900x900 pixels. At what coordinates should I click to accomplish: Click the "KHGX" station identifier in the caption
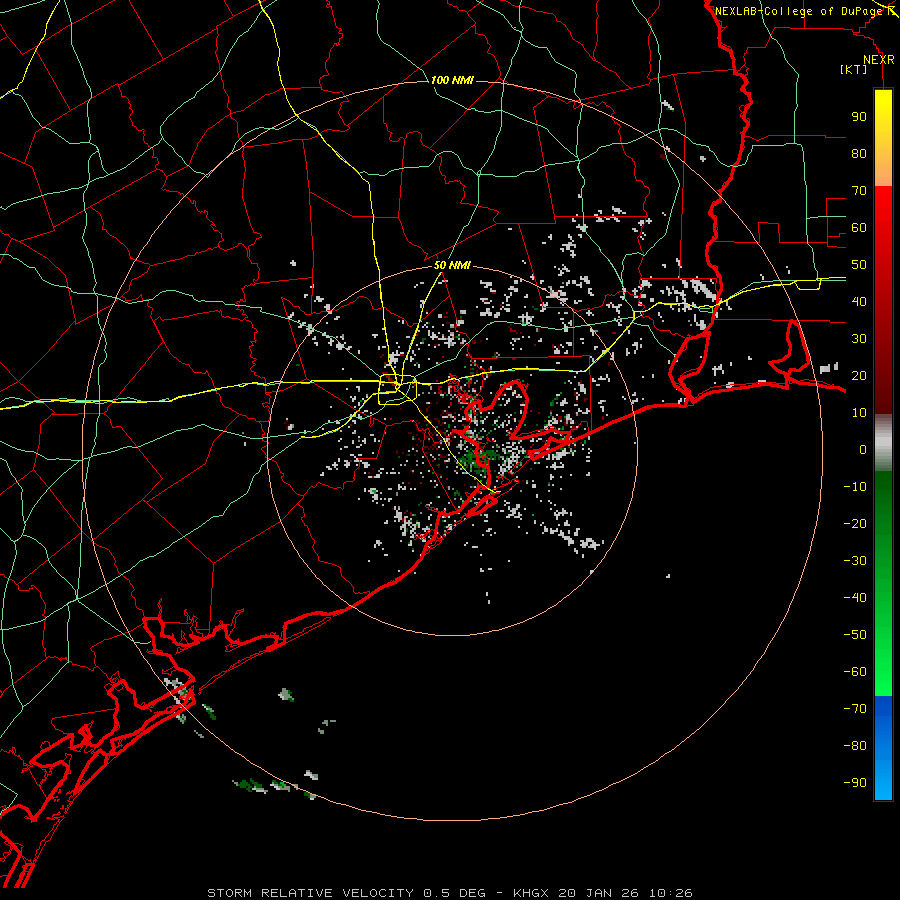point(531,893)
